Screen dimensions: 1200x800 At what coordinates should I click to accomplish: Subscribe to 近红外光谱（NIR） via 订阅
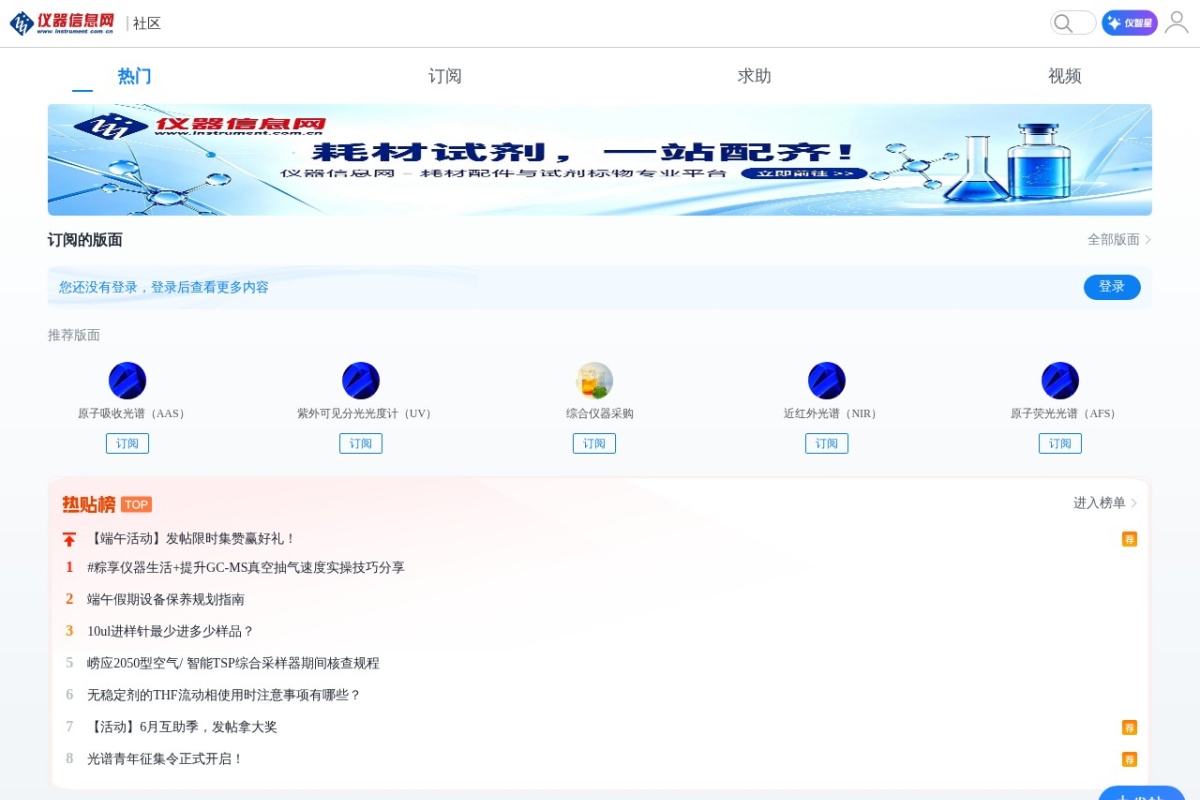(x=827, y=443)
